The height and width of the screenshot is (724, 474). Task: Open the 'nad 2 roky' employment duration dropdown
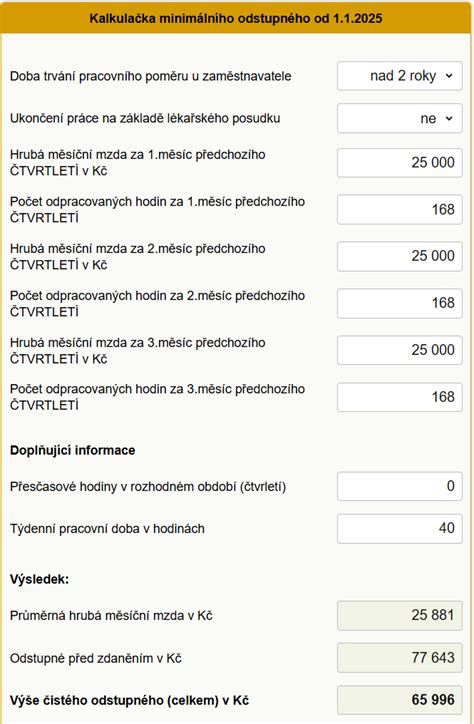(x=400, y=76)
